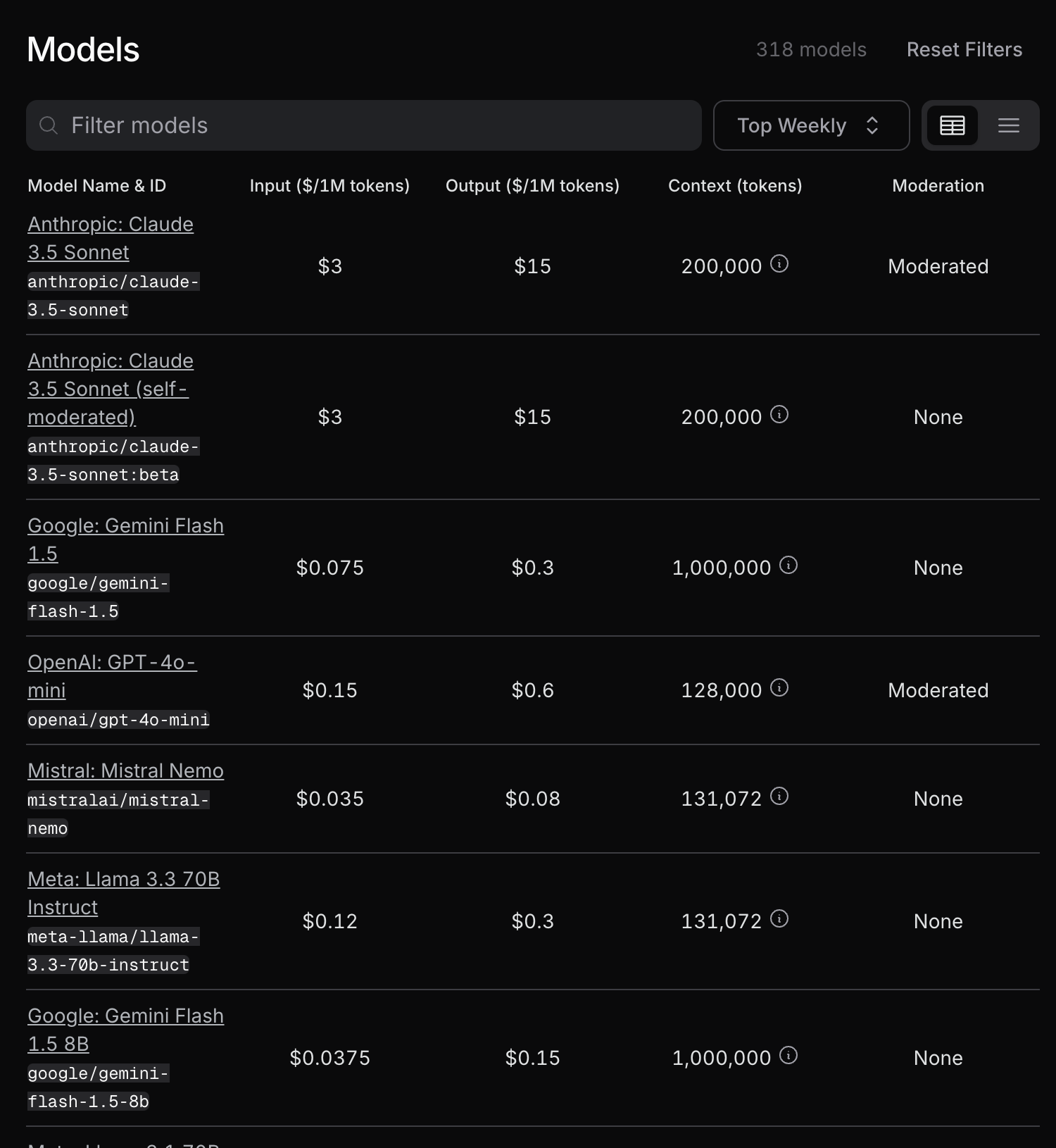
Task: Open context info icon for Claude self-moderated
Action: click(x=779, y=415)
